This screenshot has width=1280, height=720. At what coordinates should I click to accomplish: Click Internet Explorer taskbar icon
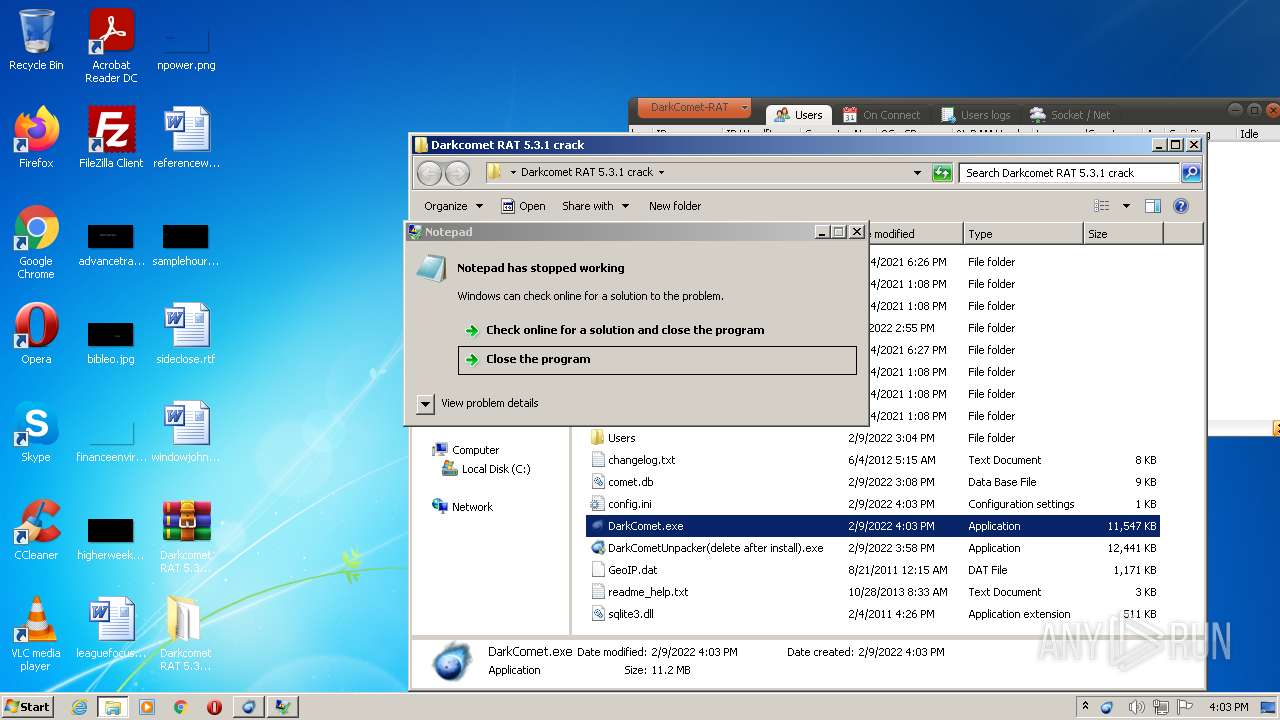[79, 707]
